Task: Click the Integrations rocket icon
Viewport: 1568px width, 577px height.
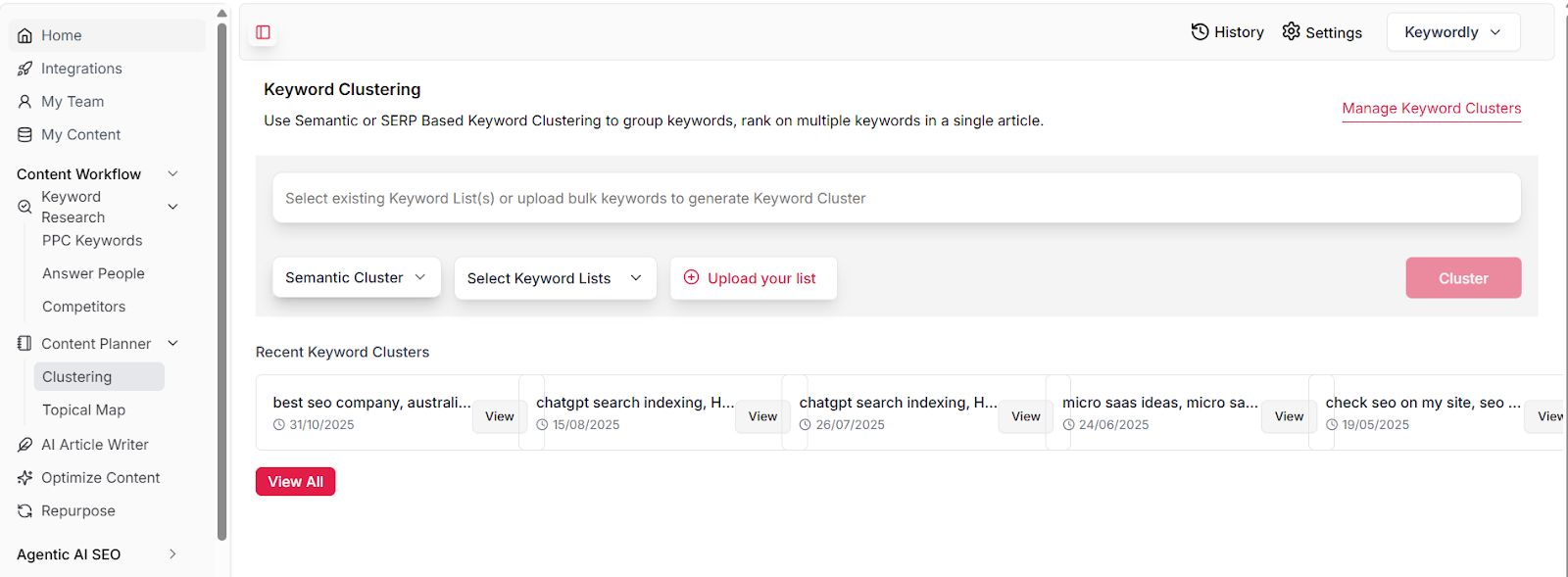Action: [25, 69]
